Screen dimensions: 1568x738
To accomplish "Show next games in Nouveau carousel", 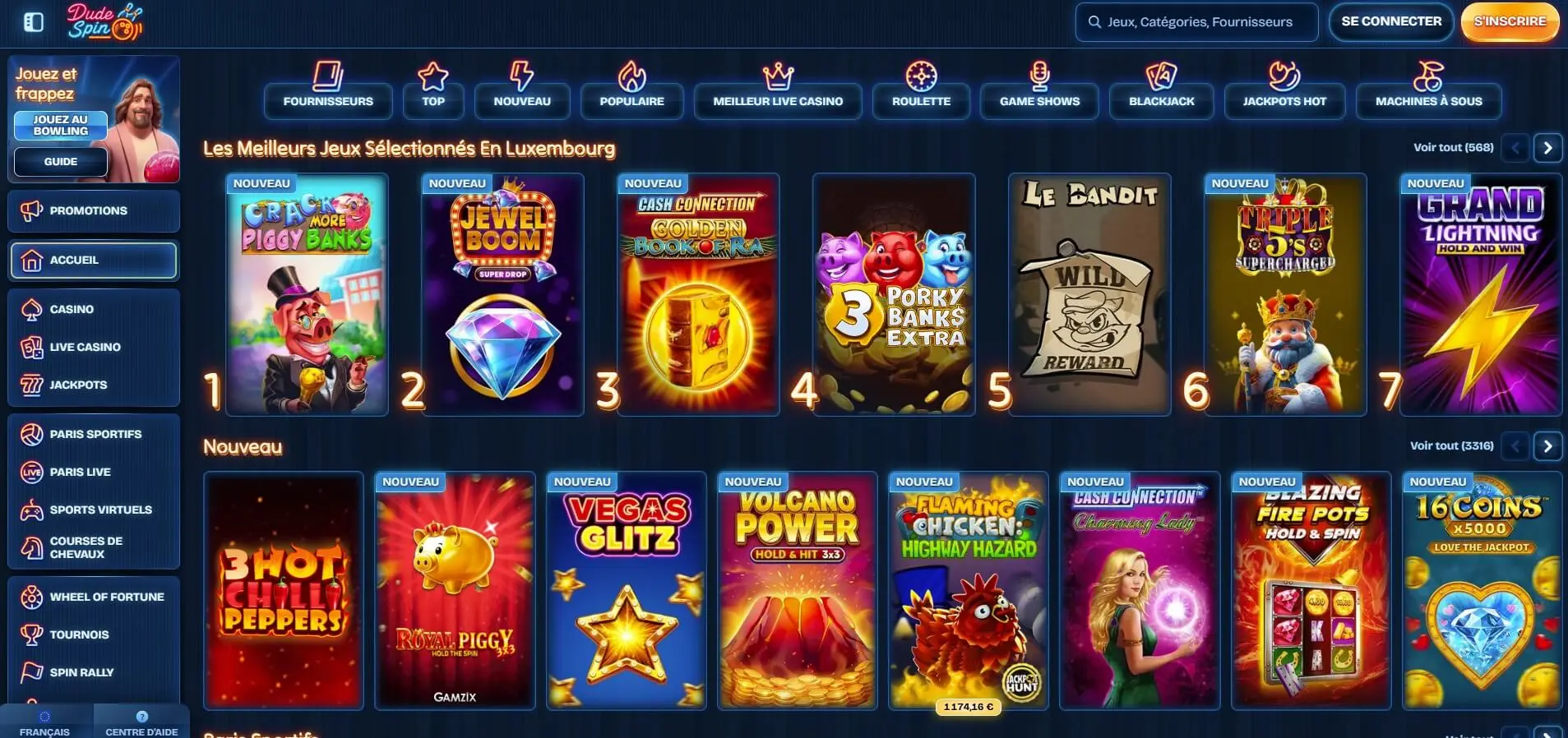I will click(1547, 446).
